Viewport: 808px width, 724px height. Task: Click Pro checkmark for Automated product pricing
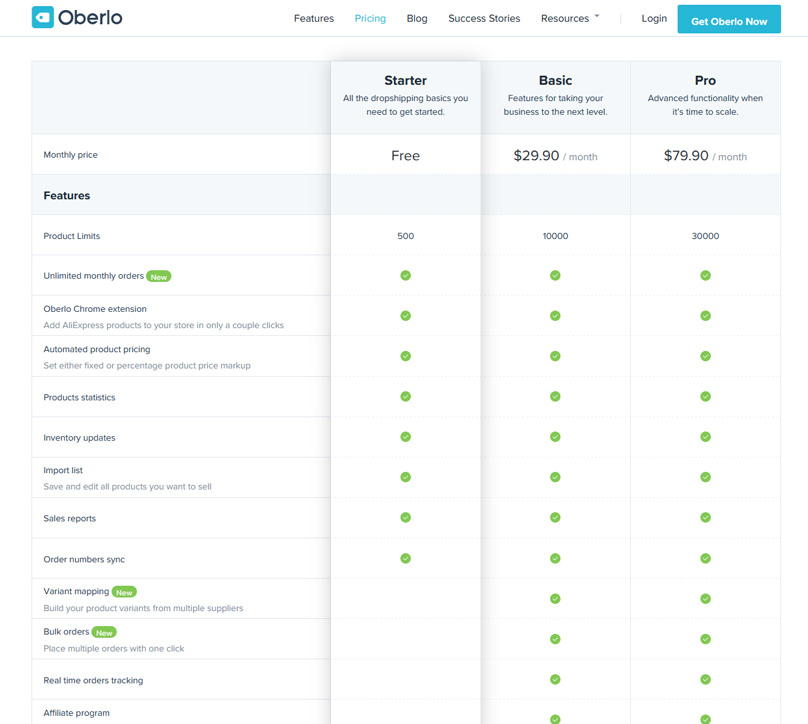click(705, 356)
